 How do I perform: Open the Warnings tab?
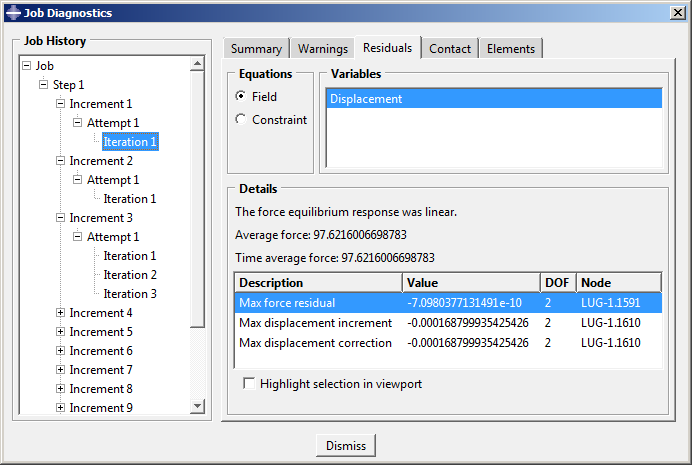click(323, 49)
